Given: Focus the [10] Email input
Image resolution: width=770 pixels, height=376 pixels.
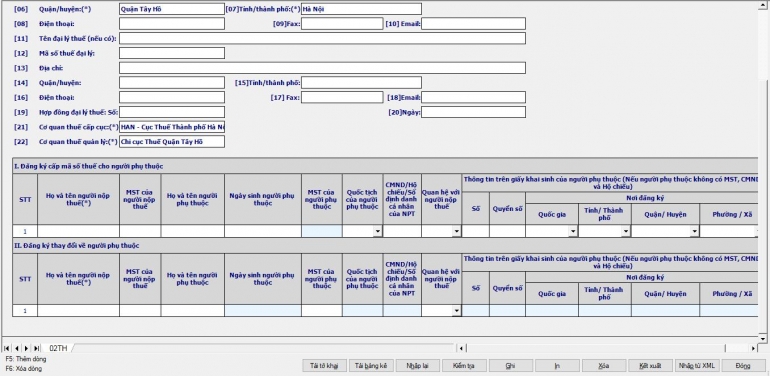Looking at the screenshot, I should pyautogui.click(x=473, y=24).
